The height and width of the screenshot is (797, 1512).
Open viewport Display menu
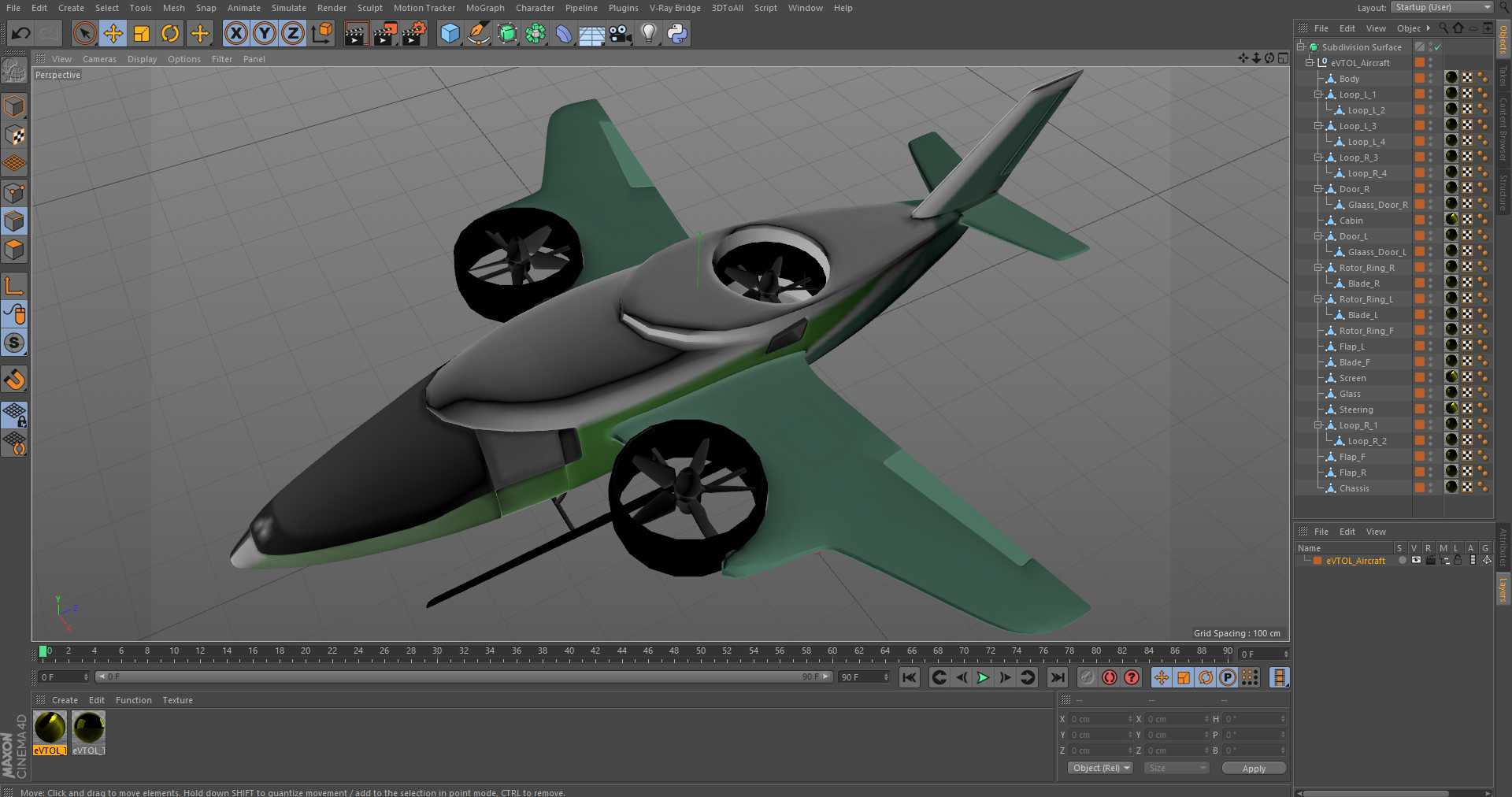pyautogui.click(x=142, y=59)
